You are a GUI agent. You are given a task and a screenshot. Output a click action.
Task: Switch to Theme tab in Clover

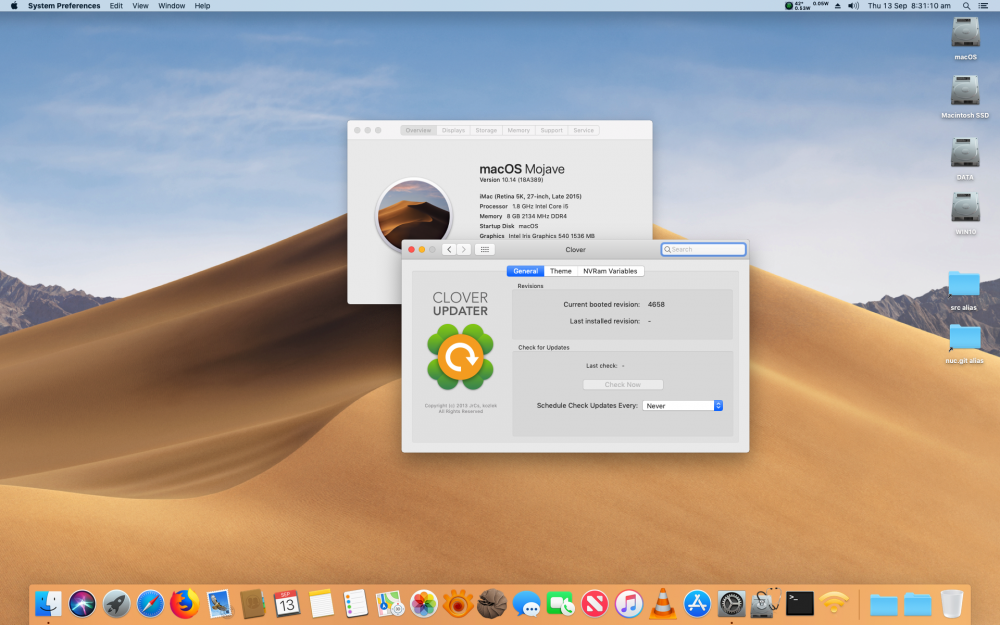tap(561, 271)
